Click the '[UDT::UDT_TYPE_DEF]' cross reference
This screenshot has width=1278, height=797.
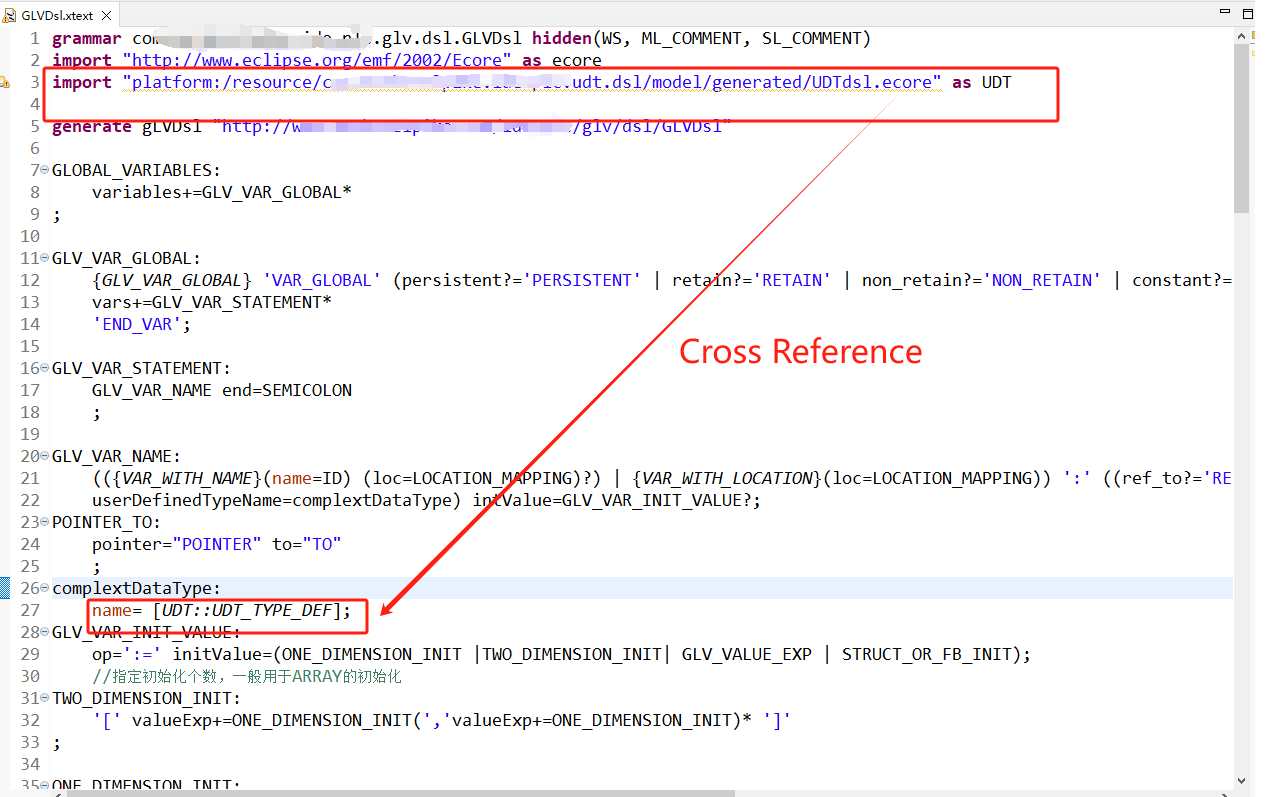pos(247,610)
